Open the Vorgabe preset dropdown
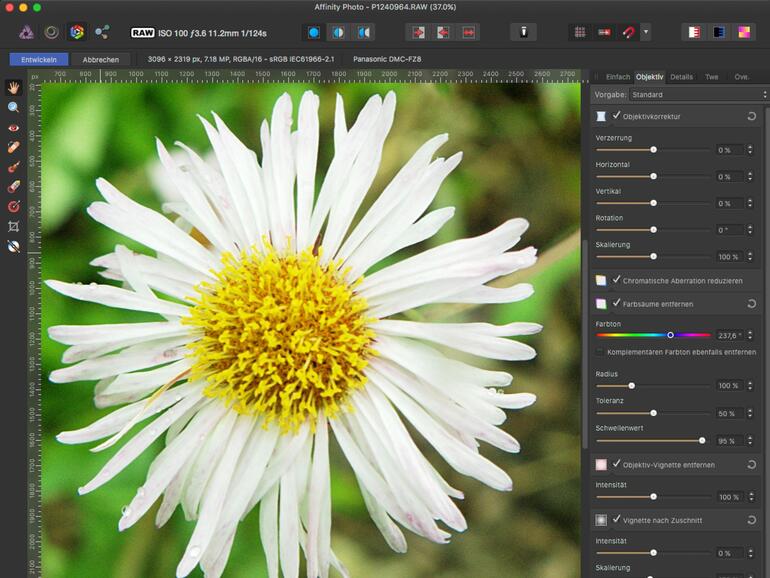Screen dimensions: 770x578 (x=697, y=95)
